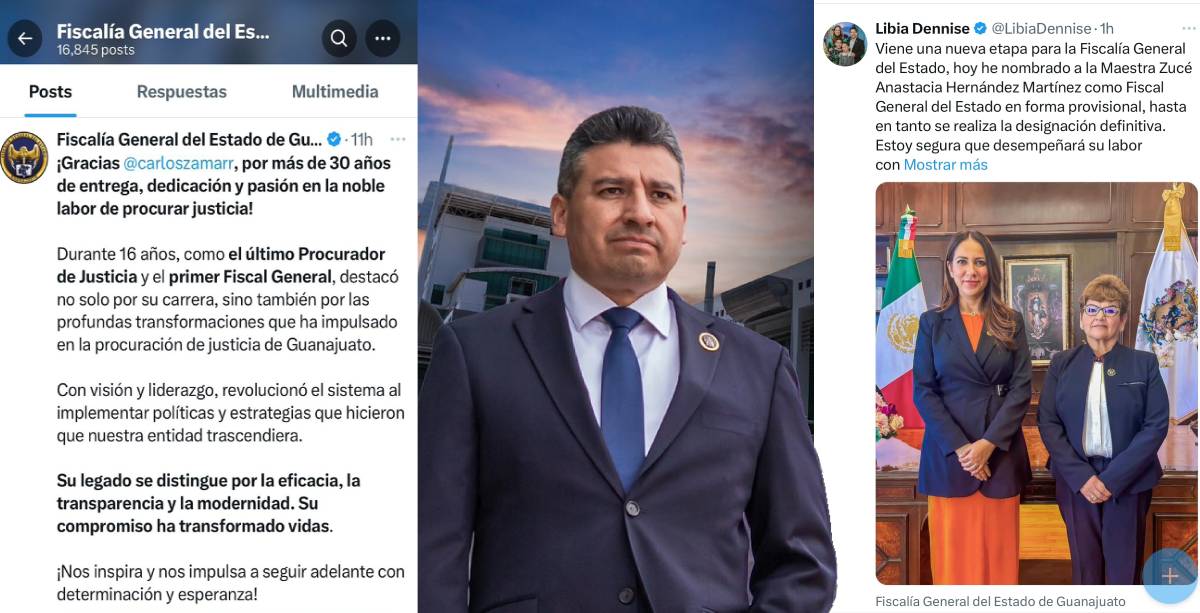Open search with the magnifier icon
1200x613 pixels.
point(339,39)
